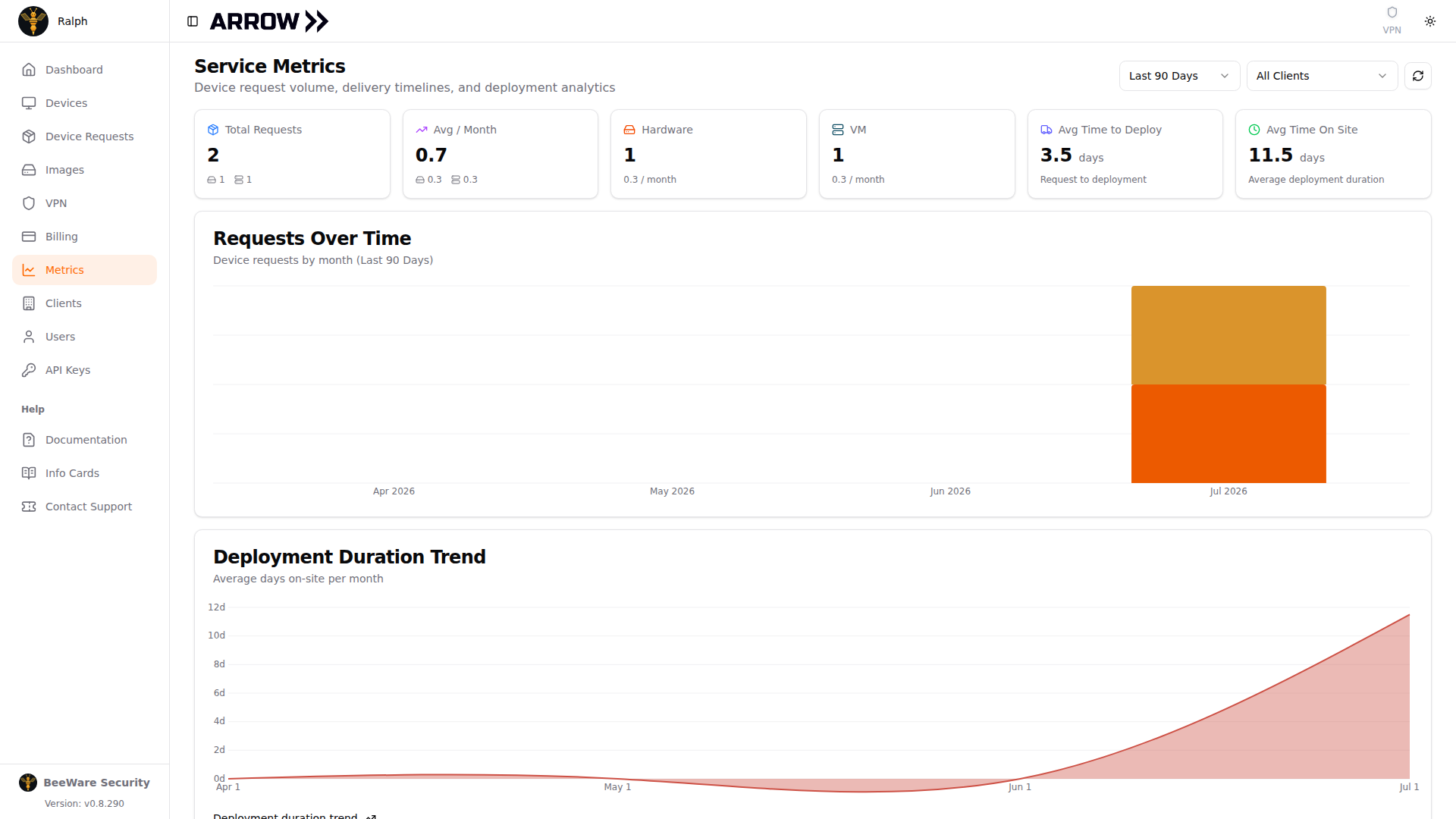The height and width of the screenshot is (819, 1456).
Task: Click the Total Requests value 2
Action: pyautogui.click(x=213, y=155)
